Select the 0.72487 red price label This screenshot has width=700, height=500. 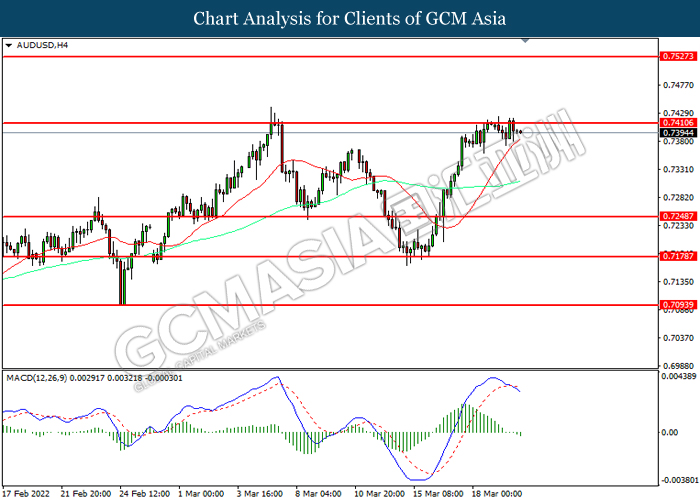tap(678, 217)
